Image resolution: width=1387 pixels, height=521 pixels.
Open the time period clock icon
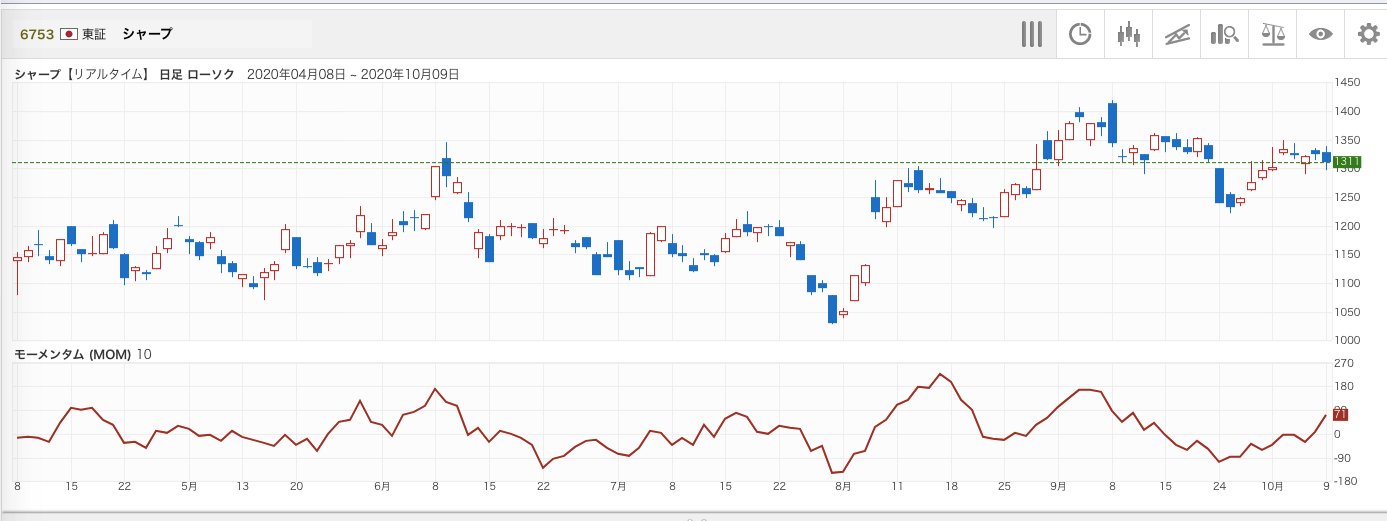(x=1080, y=34)
